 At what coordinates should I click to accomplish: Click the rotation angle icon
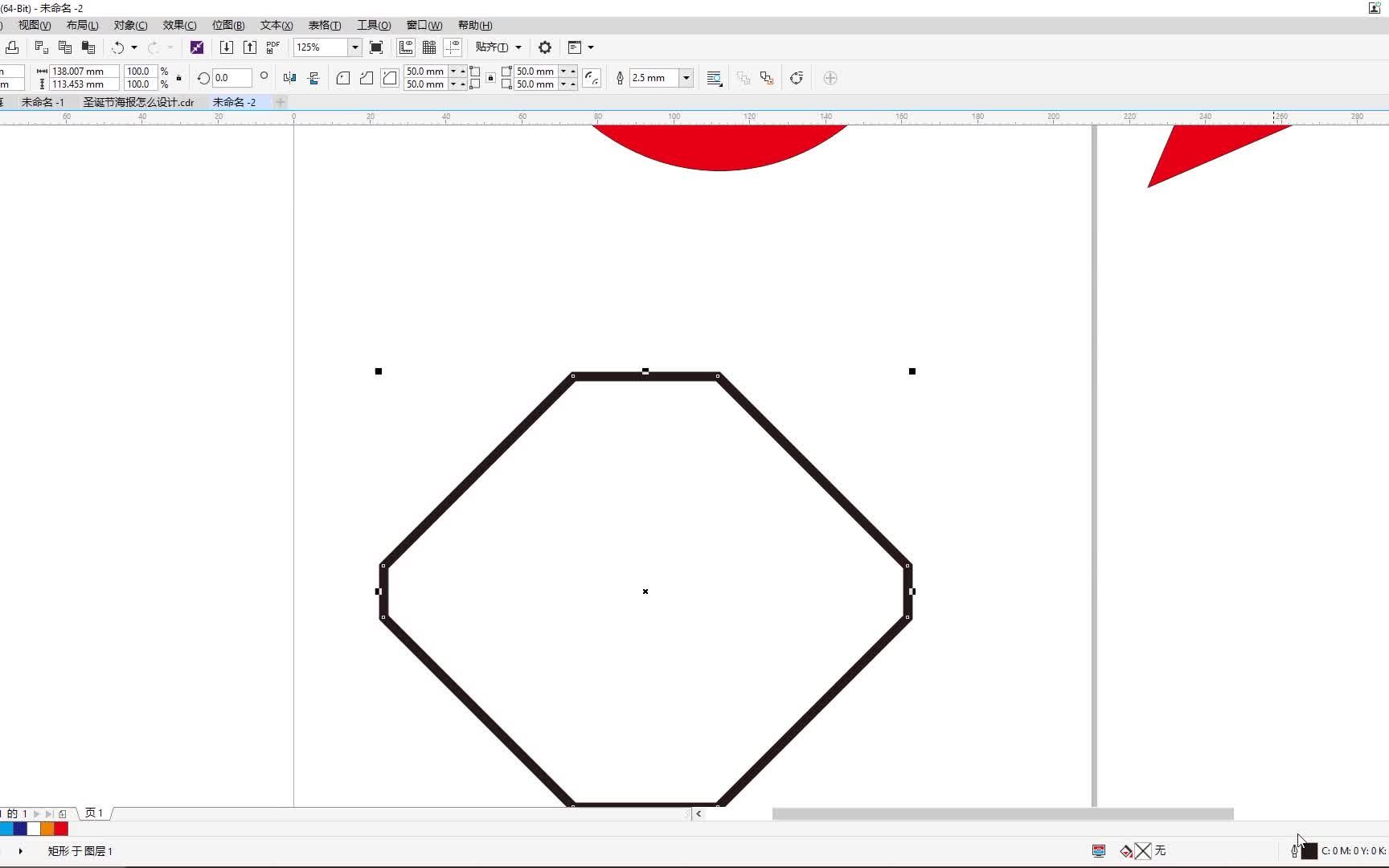(203, 78)
